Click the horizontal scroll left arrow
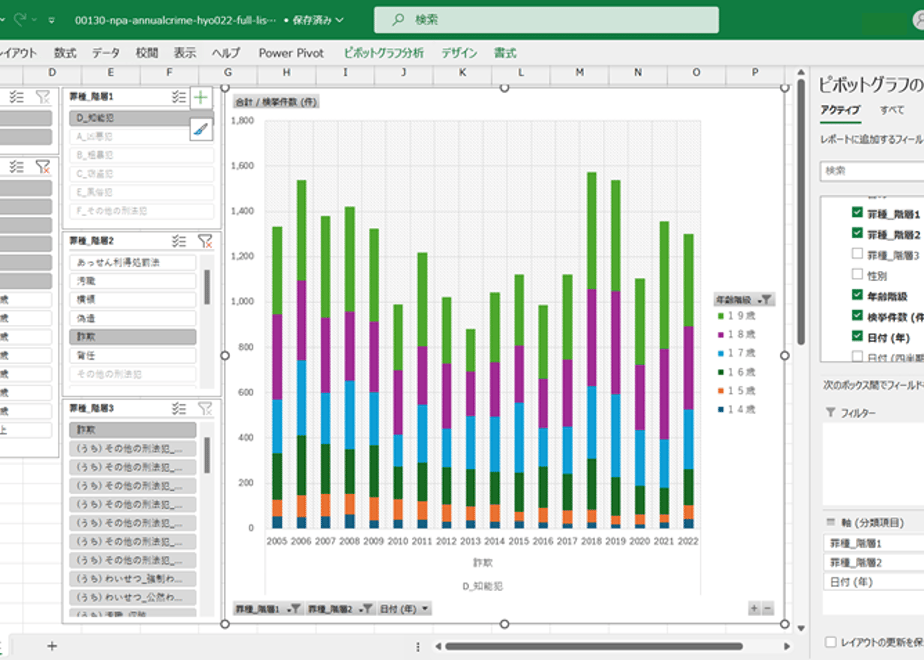The height and width of the screenshot is (660, 924). [x=438, y=646]
